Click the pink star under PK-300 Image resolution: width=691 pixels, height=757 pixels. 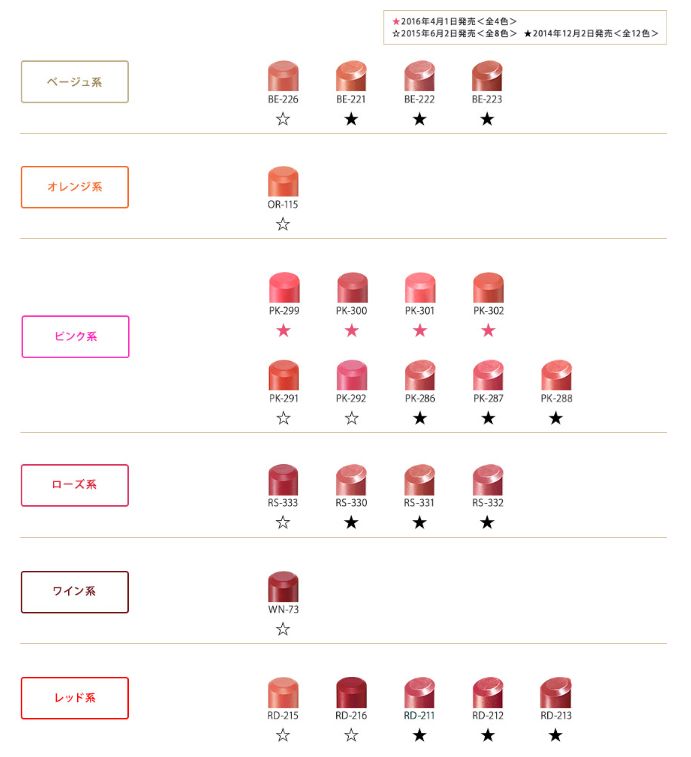352,330
